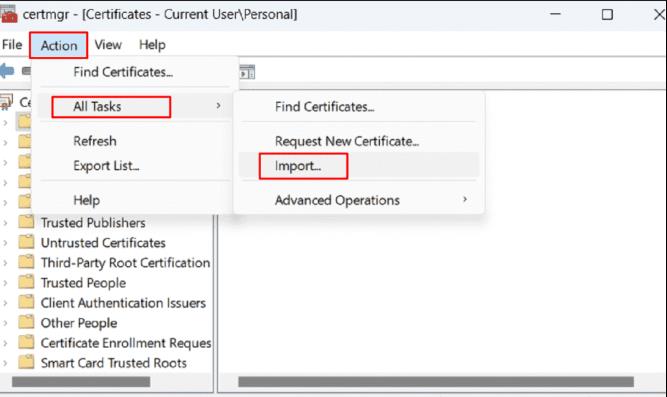The height and width of the screenshot is (397, 667).
Task: Expand Untrusted Certificates tree node
Action: (x=6, y=243)
